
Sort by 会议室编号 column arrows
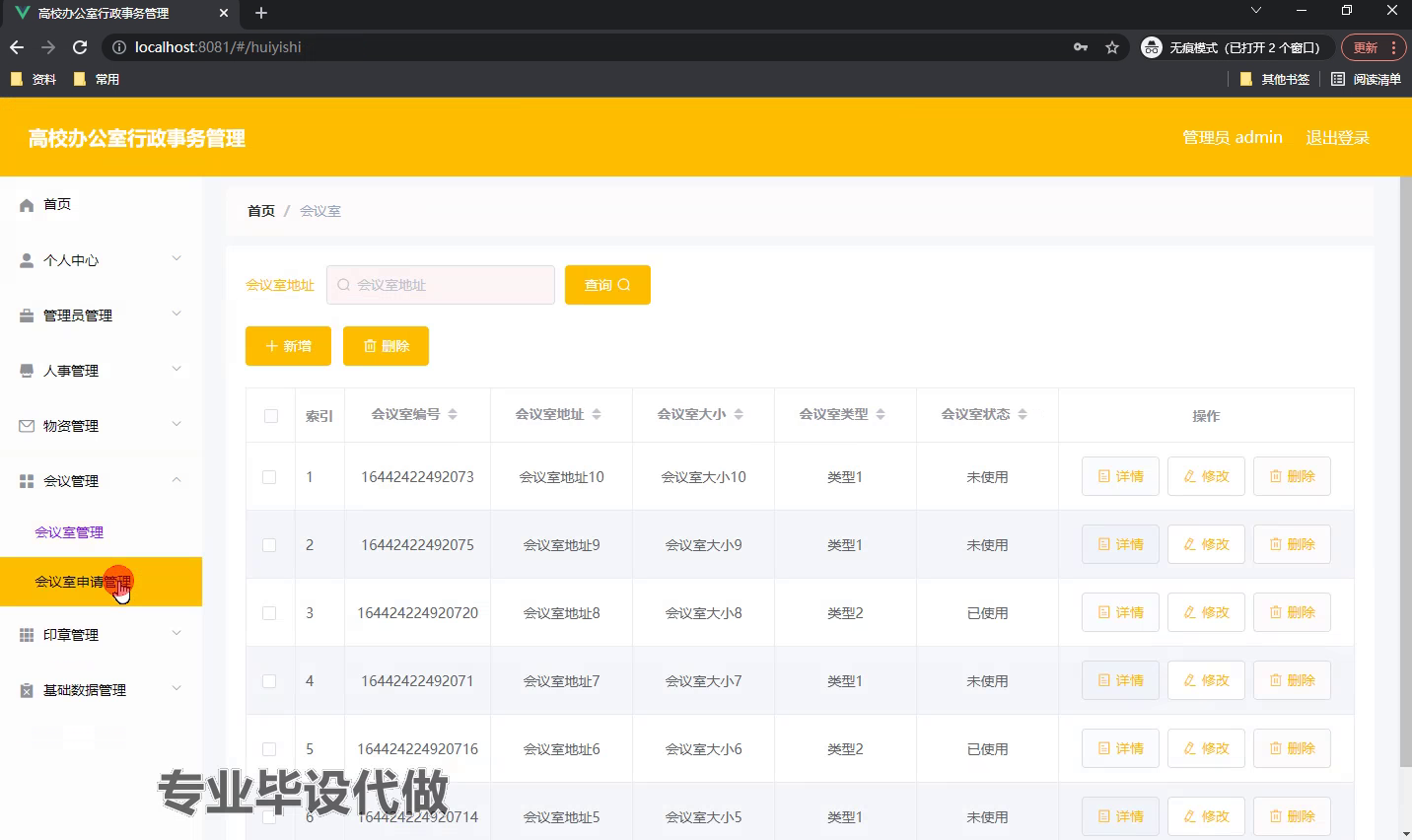pyautogui.click(x=453, y=414)
